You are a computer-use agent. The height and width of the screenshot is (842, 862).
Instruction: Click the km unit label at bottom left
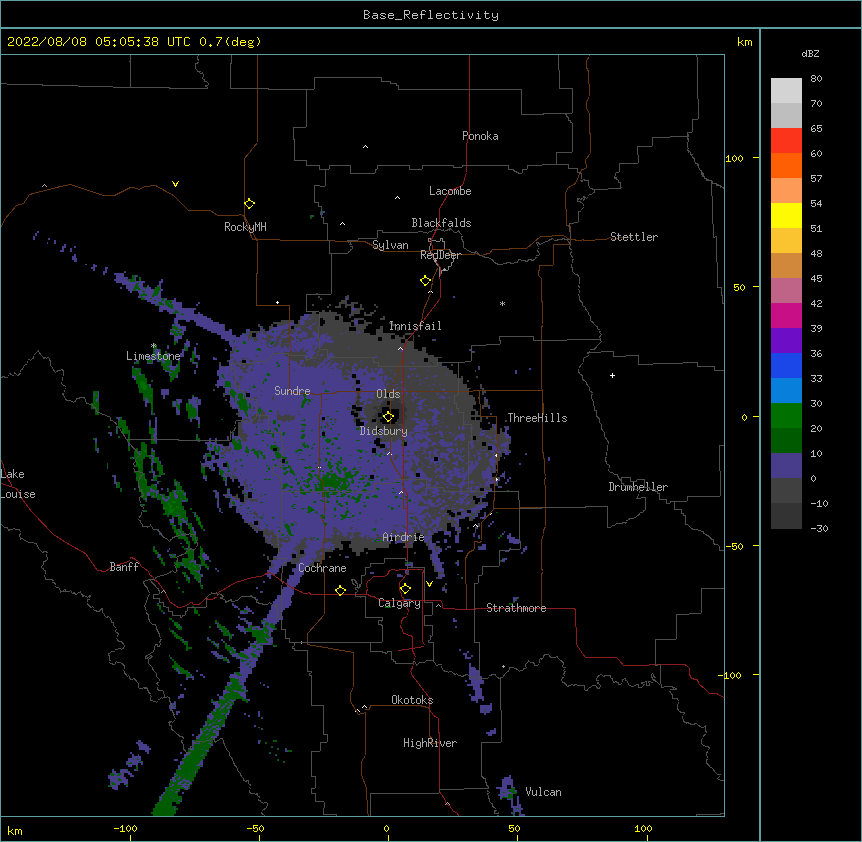coord(15,830)
